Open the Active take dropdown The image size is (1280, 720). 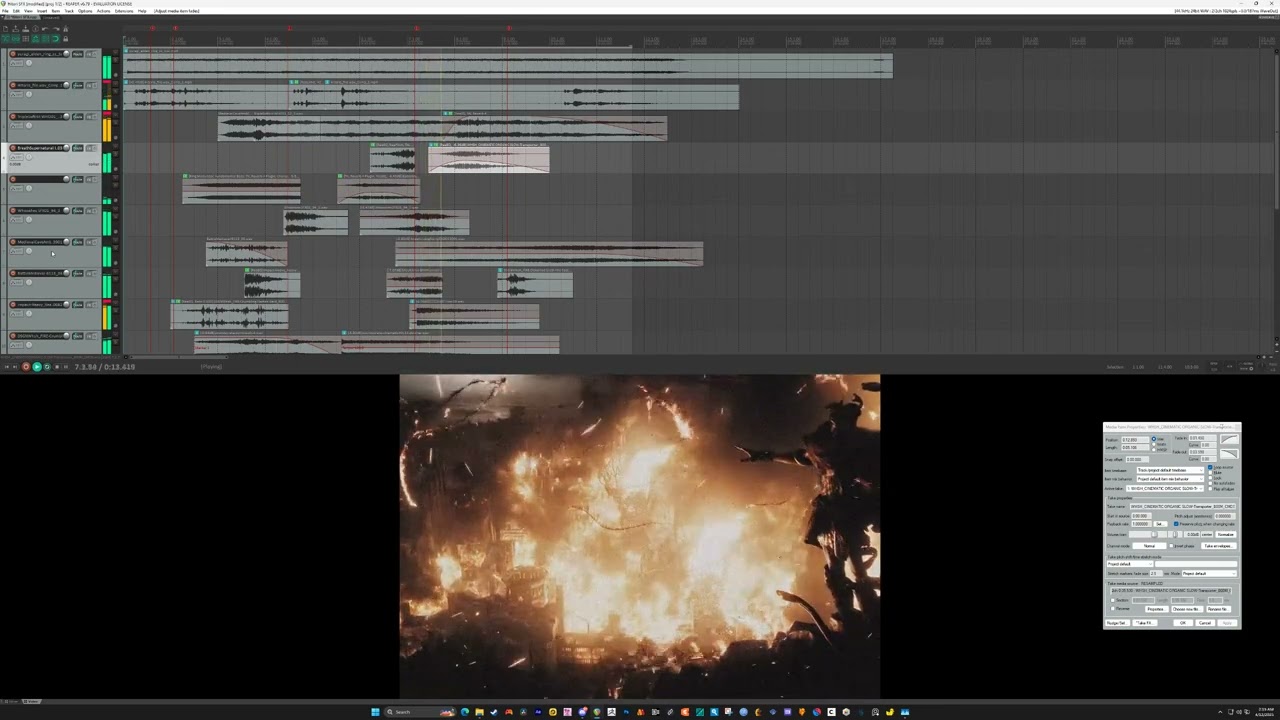(1166, 489)
